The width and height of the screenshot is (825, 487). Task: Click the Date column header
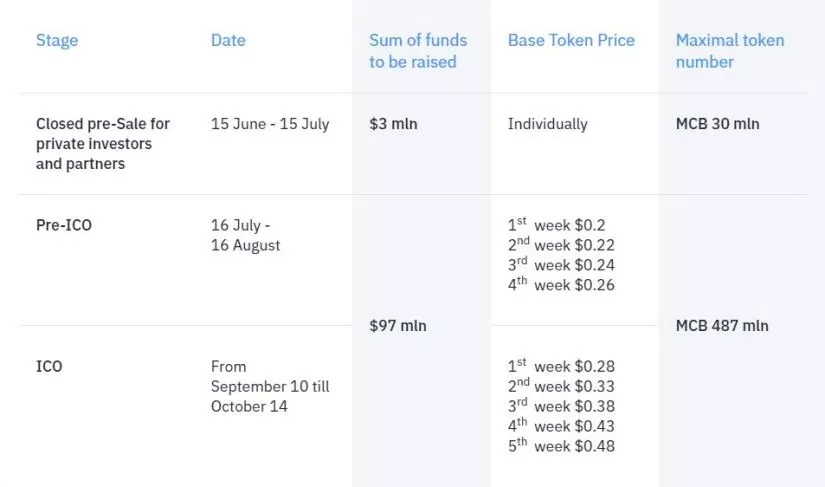(x=228, y=41)
